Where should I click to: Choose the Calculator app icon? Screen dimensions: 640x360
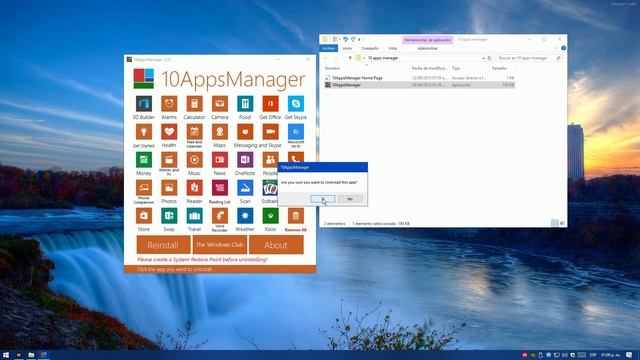(x=194, y=104)
